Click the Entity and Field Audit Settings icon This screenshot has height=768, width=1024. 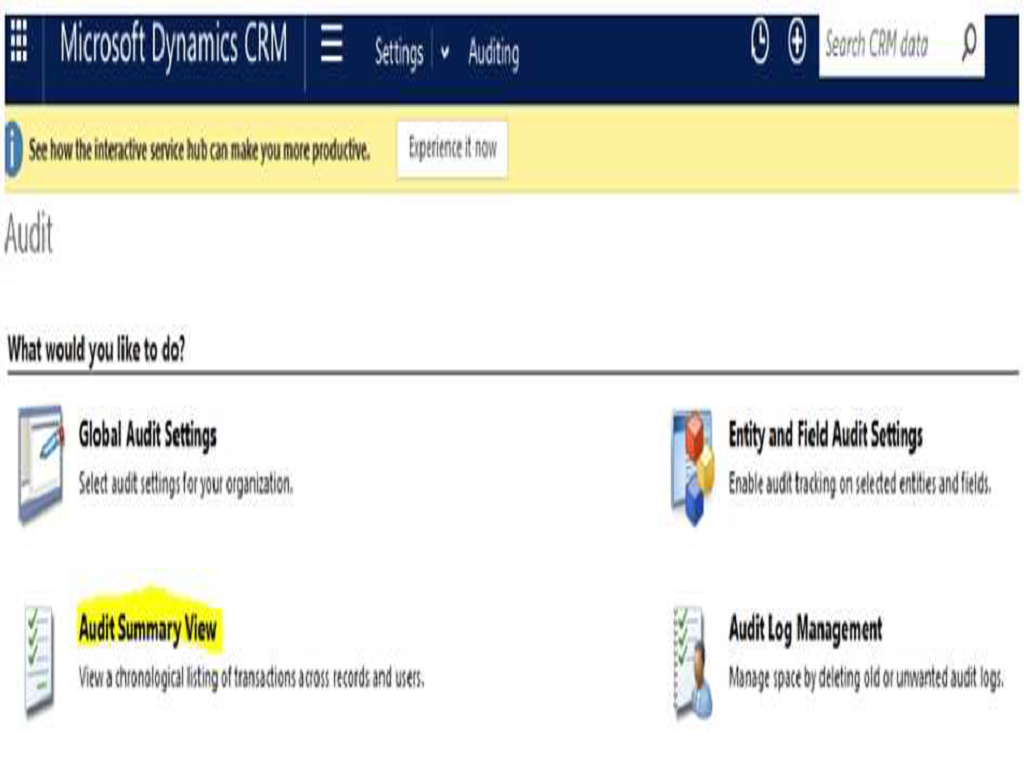[x=693, y=466]
